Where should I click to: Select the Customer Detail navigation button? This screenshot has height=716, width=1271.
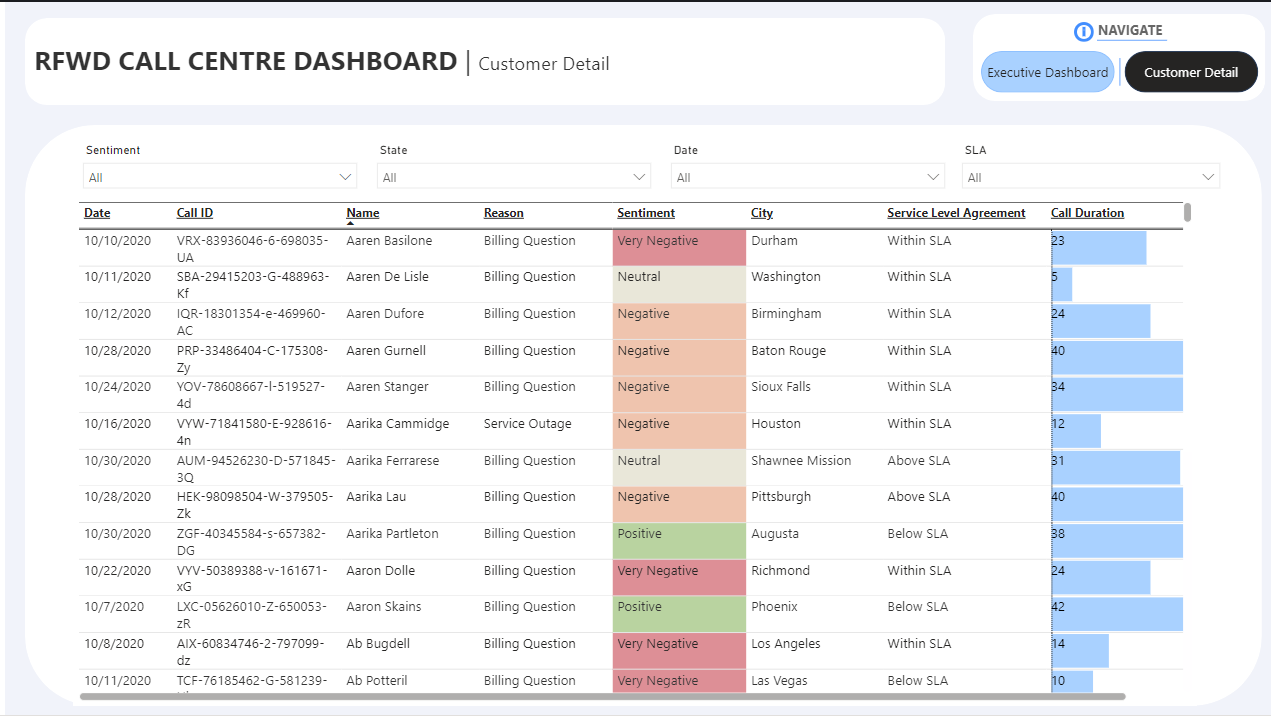coord(1190,72)
